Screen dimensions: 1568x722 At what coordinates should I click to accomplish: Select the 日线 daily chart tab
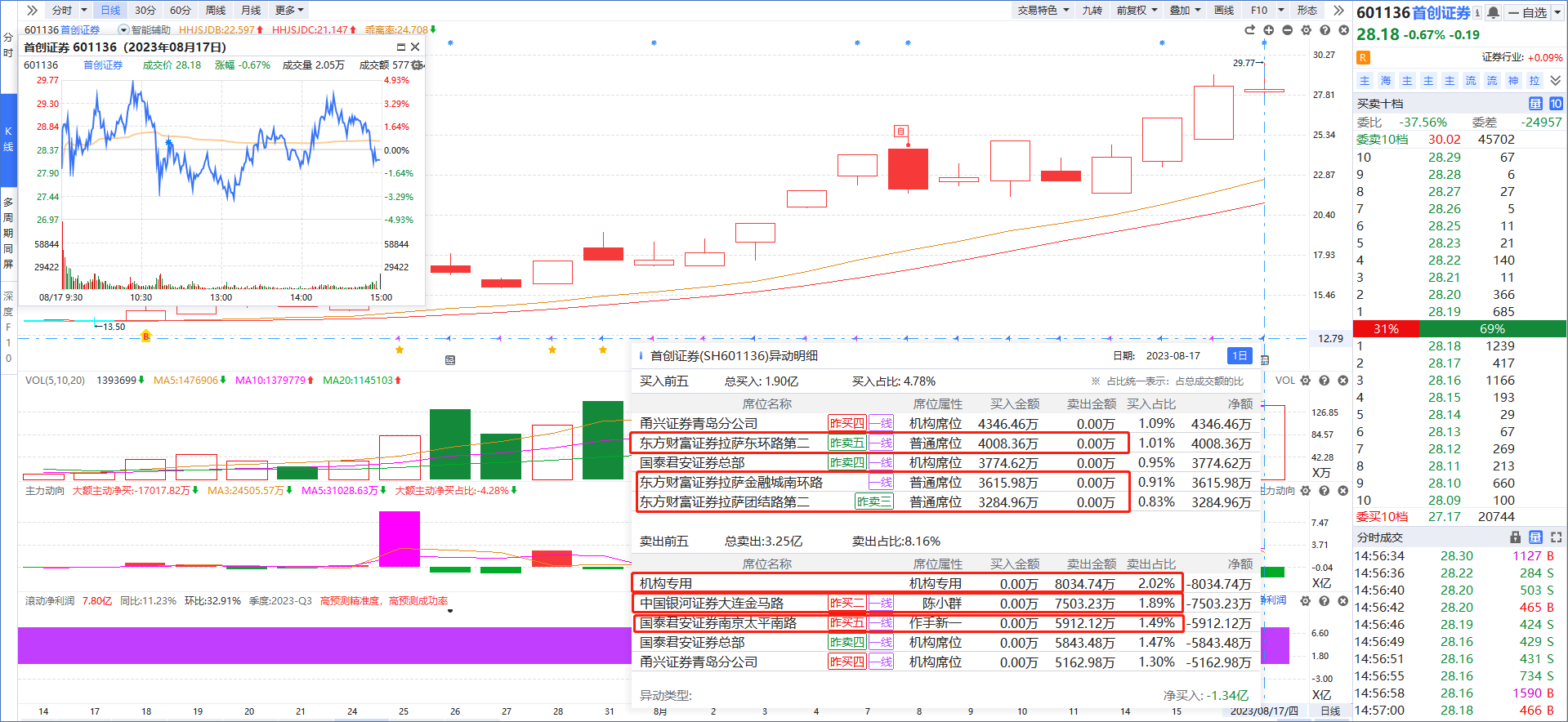tap(110, 10)
